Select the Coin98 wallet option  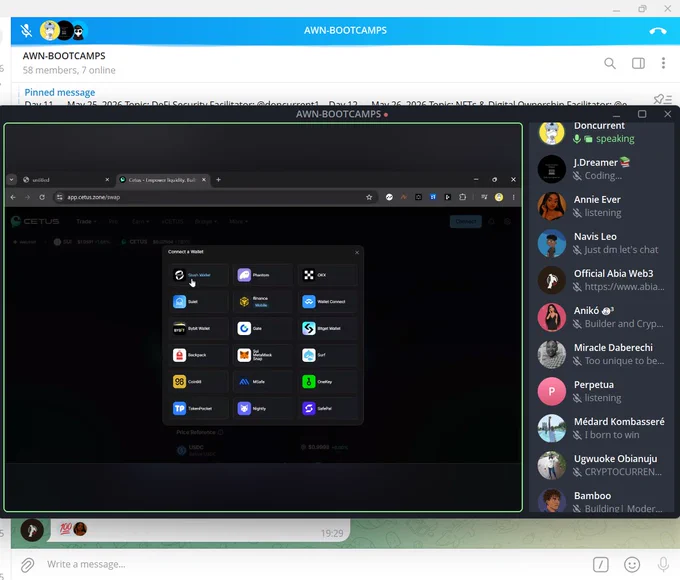click(x=199, y=382)
